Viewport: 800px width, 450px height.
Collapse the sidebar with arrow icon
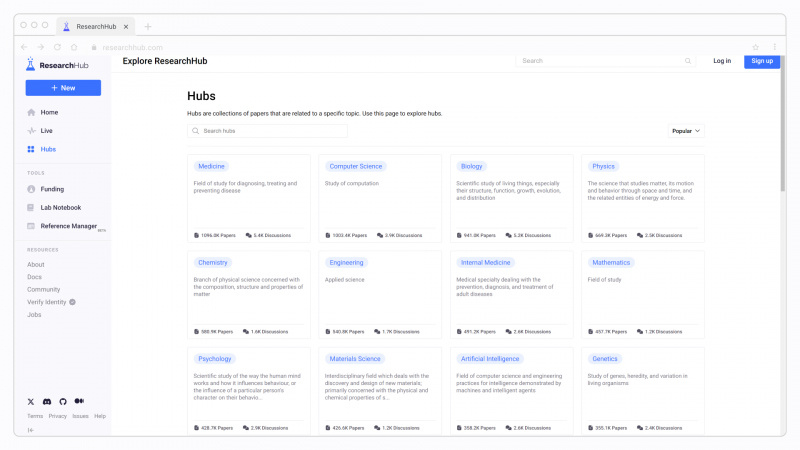pyautogui.click(x=31, y=430)
